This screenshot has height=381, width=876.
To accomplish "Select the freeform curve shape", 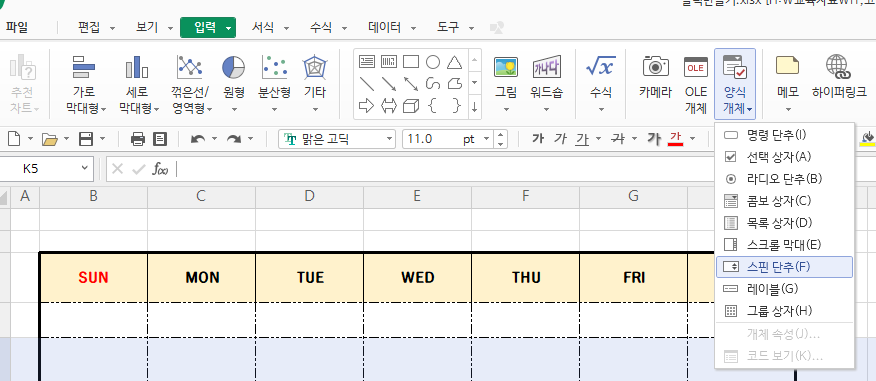I will 433,84.
